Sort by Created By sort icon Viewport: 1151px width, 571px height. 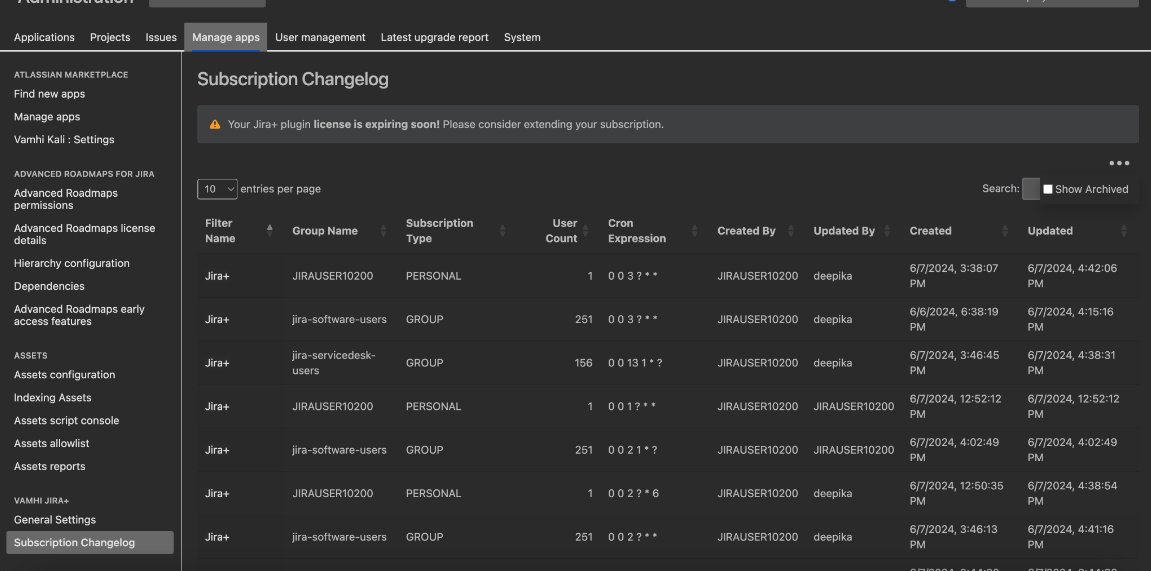click(x=792, y=231)
